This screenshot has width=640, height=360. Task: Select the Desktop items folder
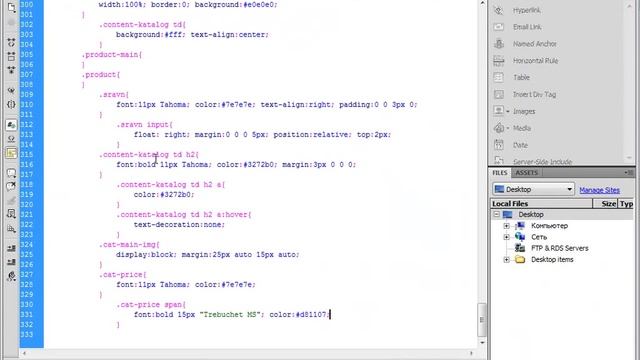pyautogui.click(x=552, y=260)
